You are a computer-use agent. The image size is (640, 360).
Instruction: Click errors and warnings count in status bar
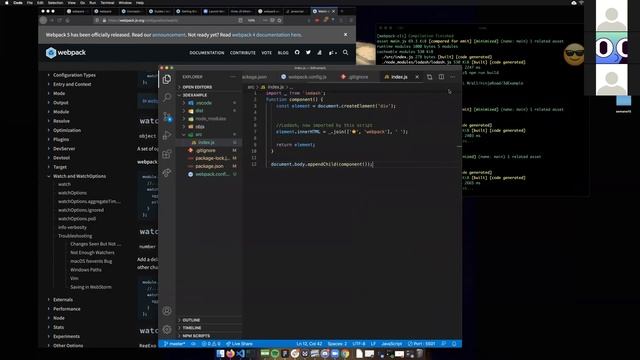click(211, 344)
